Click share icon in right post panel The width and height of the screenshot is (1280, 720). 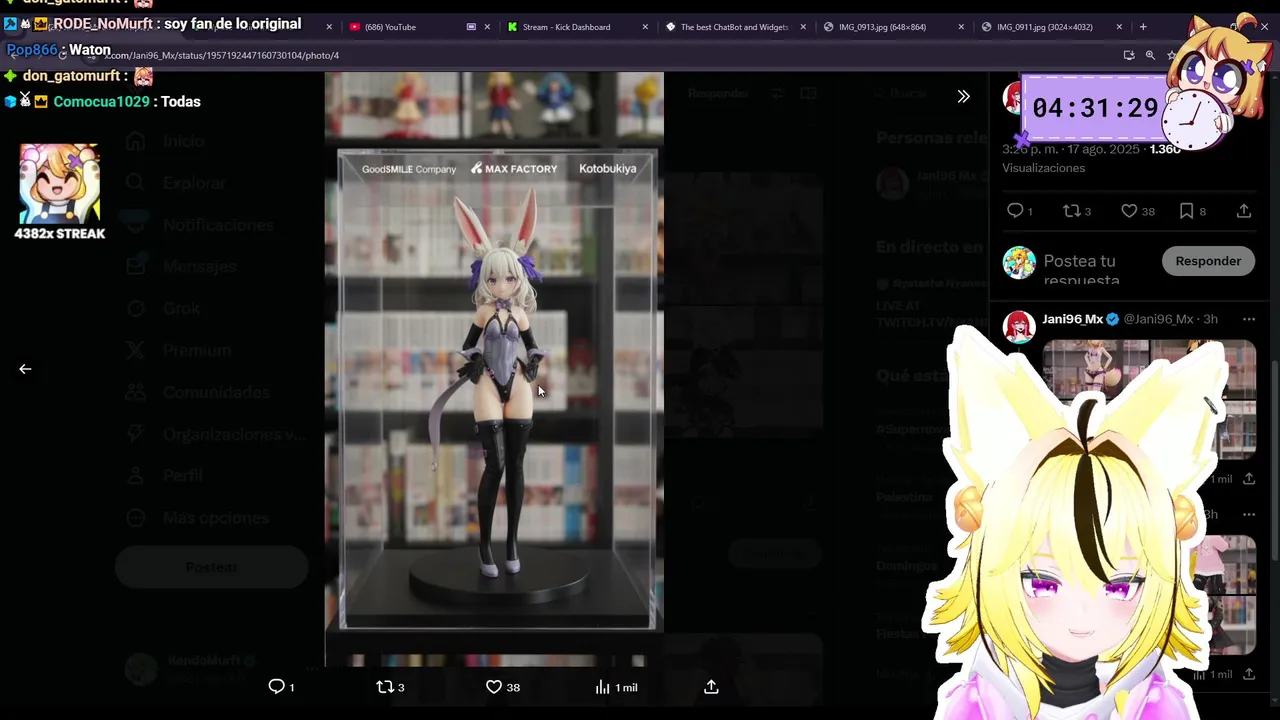tap(1244, 211)
